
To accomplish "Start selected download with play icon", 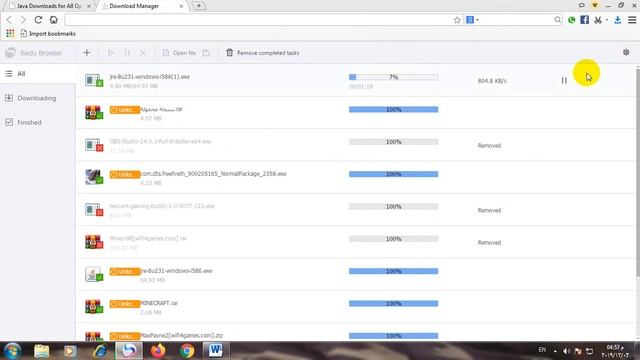I will click(x=111, y=53).
